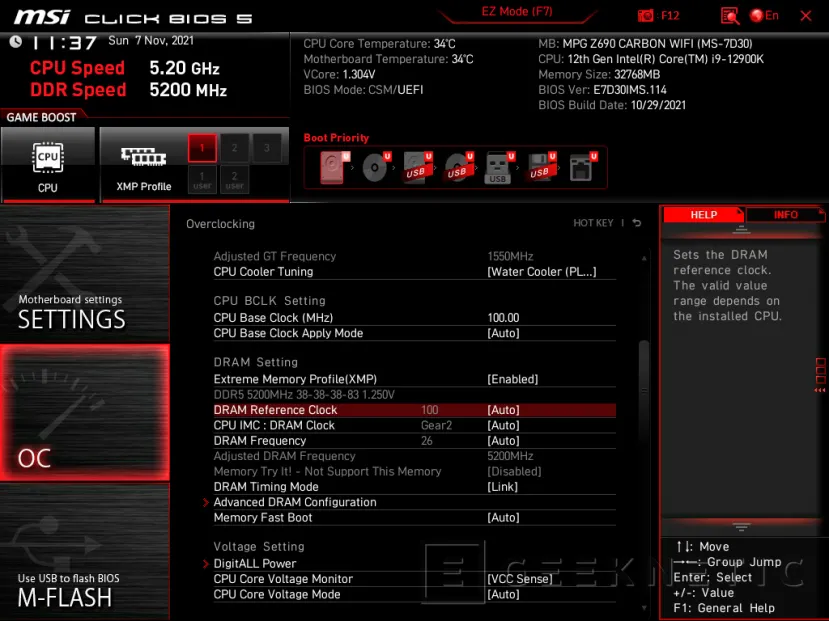
Task: Click the Boot Priority label
Action: pyautogui.click(x=336, y=138)
